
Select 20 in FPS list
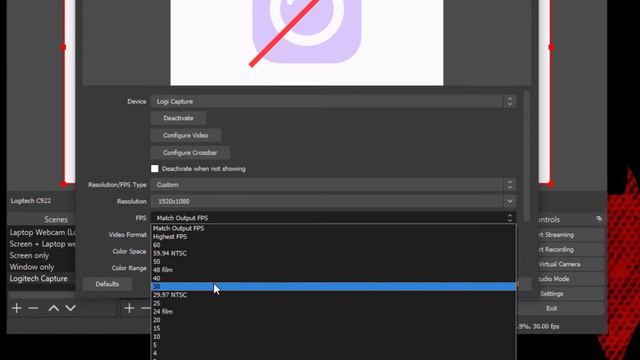click(x=333, y=320)
